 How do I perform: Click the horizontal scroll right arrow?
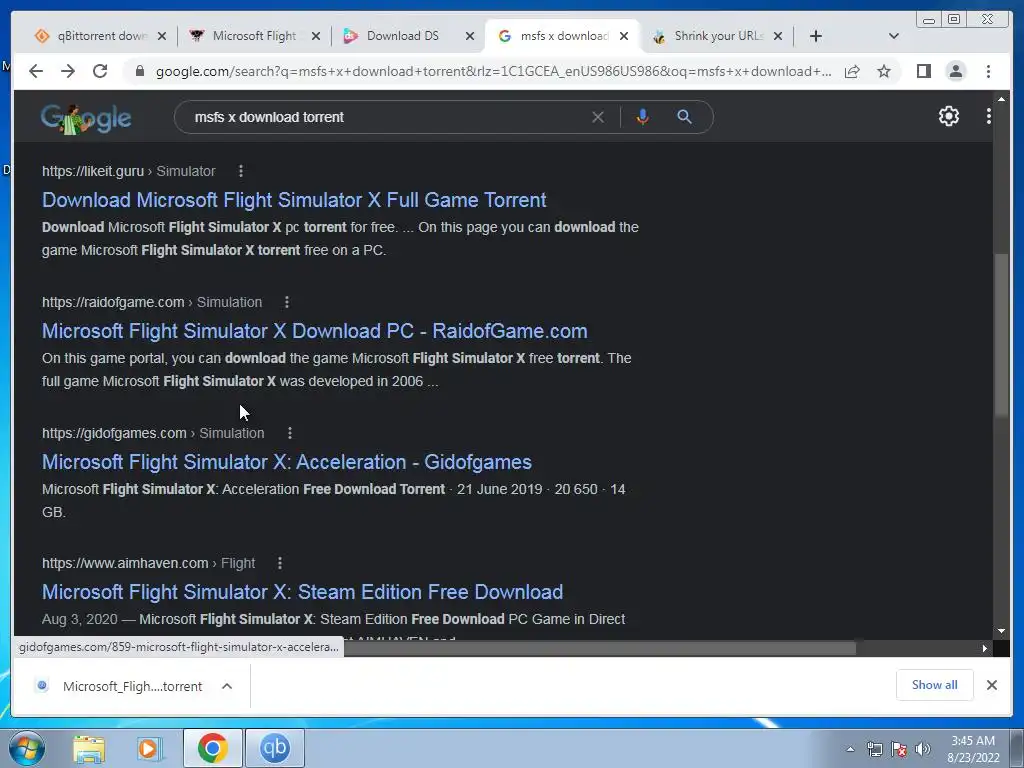pos(984,648)
